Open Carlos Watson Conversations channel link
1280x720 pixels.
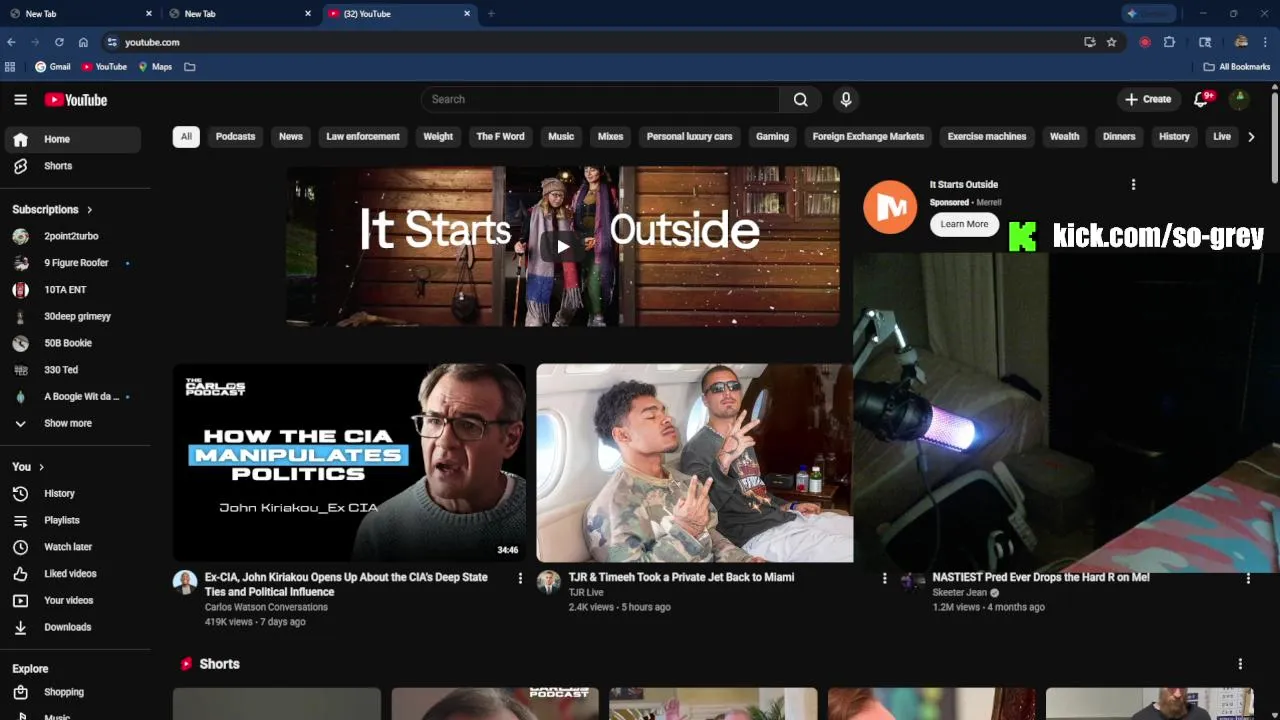coord(266,607)
